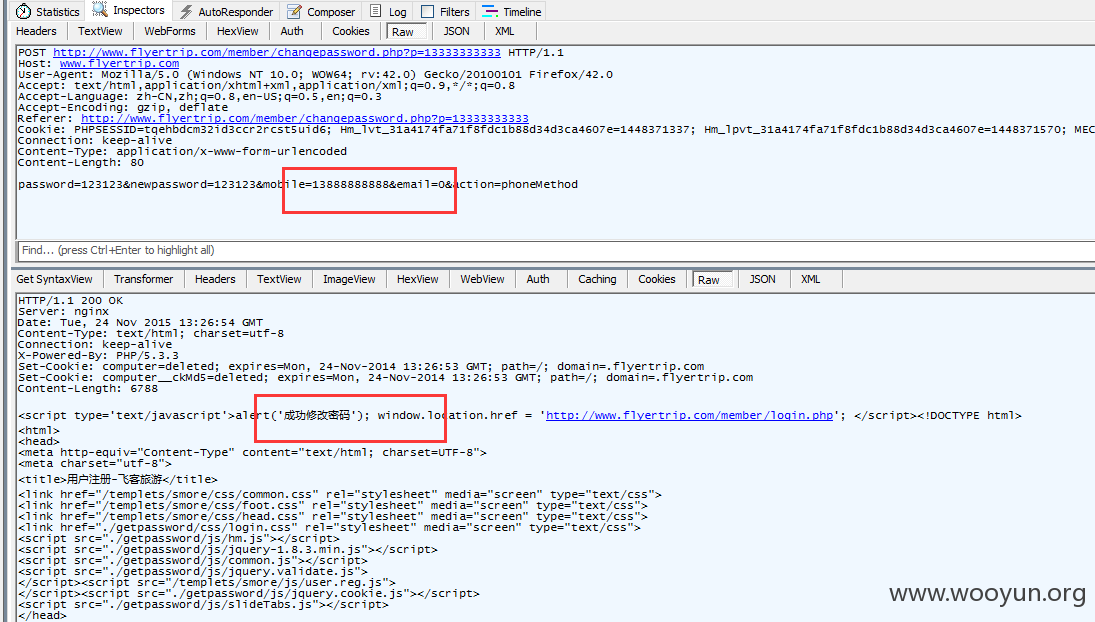This screenshot has height=622, width=1095.
Task: Click the request body password line
Action: (x=298, y=184)
